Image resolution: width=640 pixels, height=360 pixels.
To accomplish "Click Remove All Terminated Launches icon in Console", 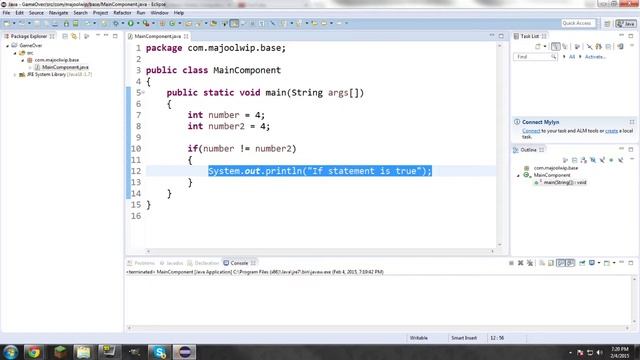I will pyautogui.click(x=530, y=263).
